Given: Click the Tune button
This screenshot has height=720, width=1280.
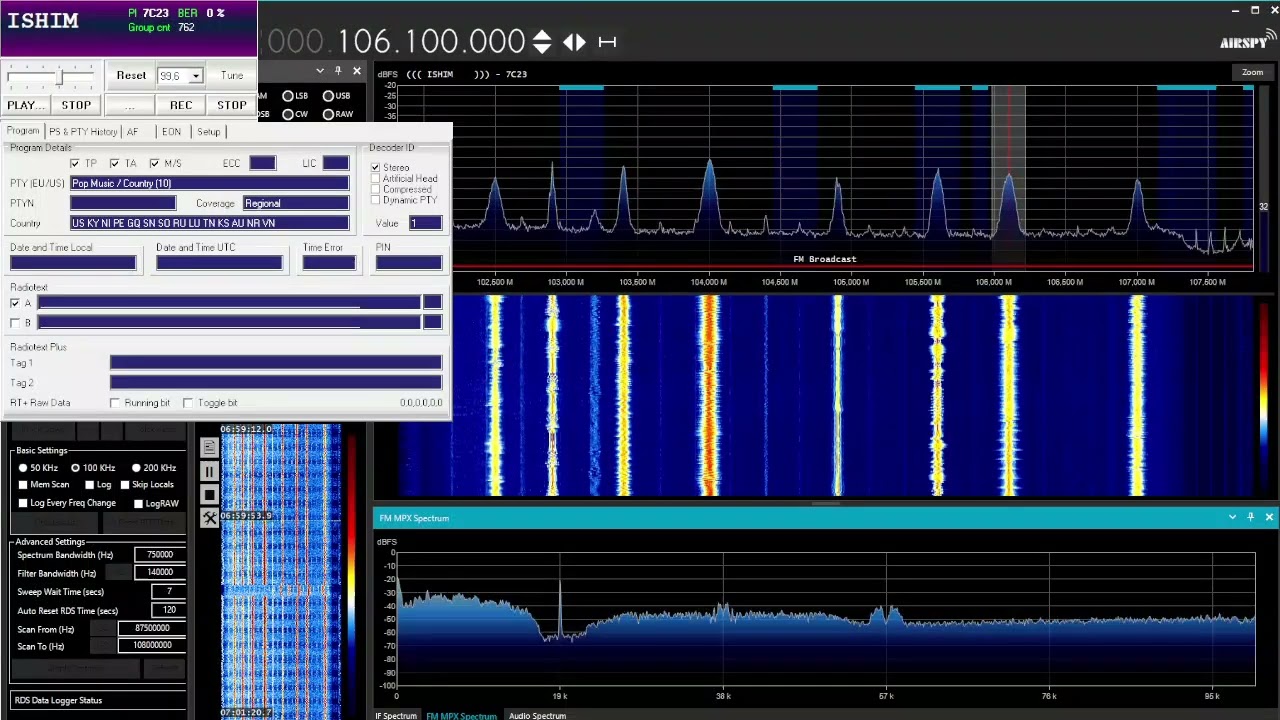Looking at the screenshot, I should pos(232,76).
